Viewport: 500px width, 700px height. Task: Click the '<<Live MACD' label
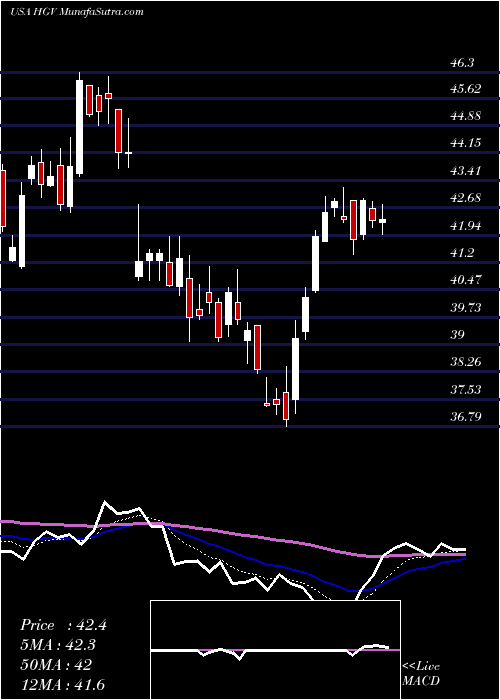pyautogui.click(x=421, y=674)
